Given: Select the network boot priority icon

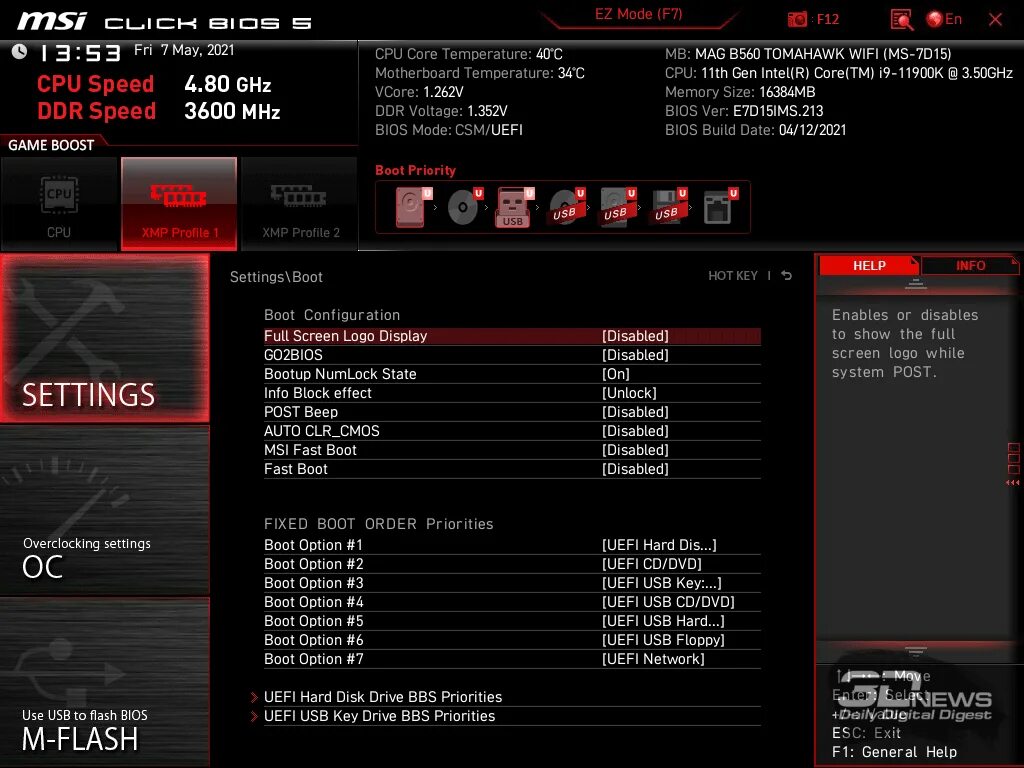Looking at the screenshot, I should [x=720, y=207].
